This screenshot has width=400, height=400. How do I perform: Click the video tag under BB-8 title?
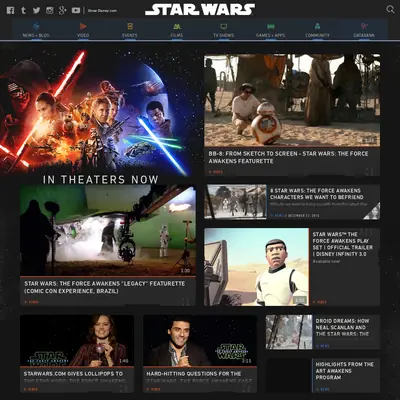[216, 172]
